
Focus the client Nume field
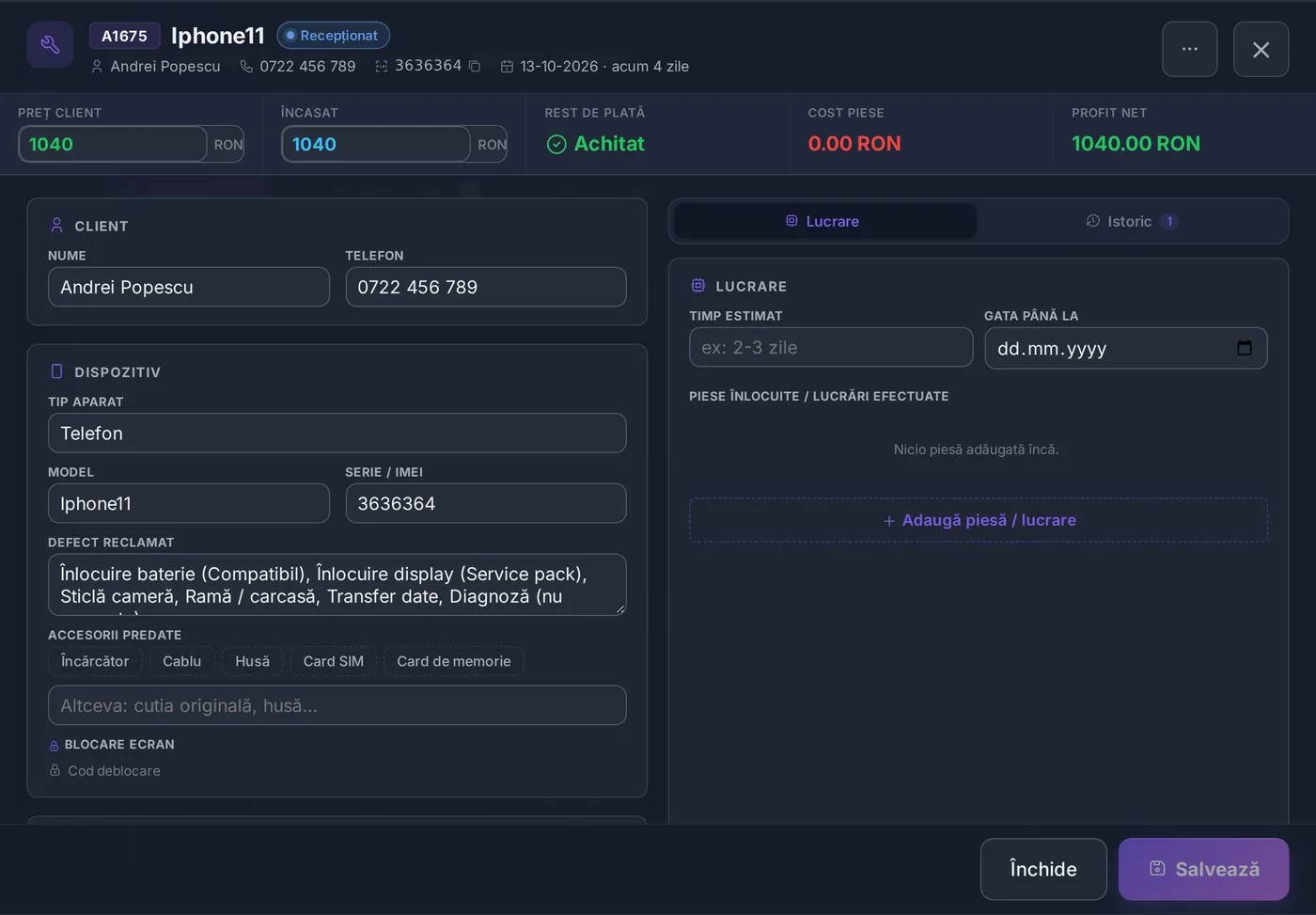(189, 287)
